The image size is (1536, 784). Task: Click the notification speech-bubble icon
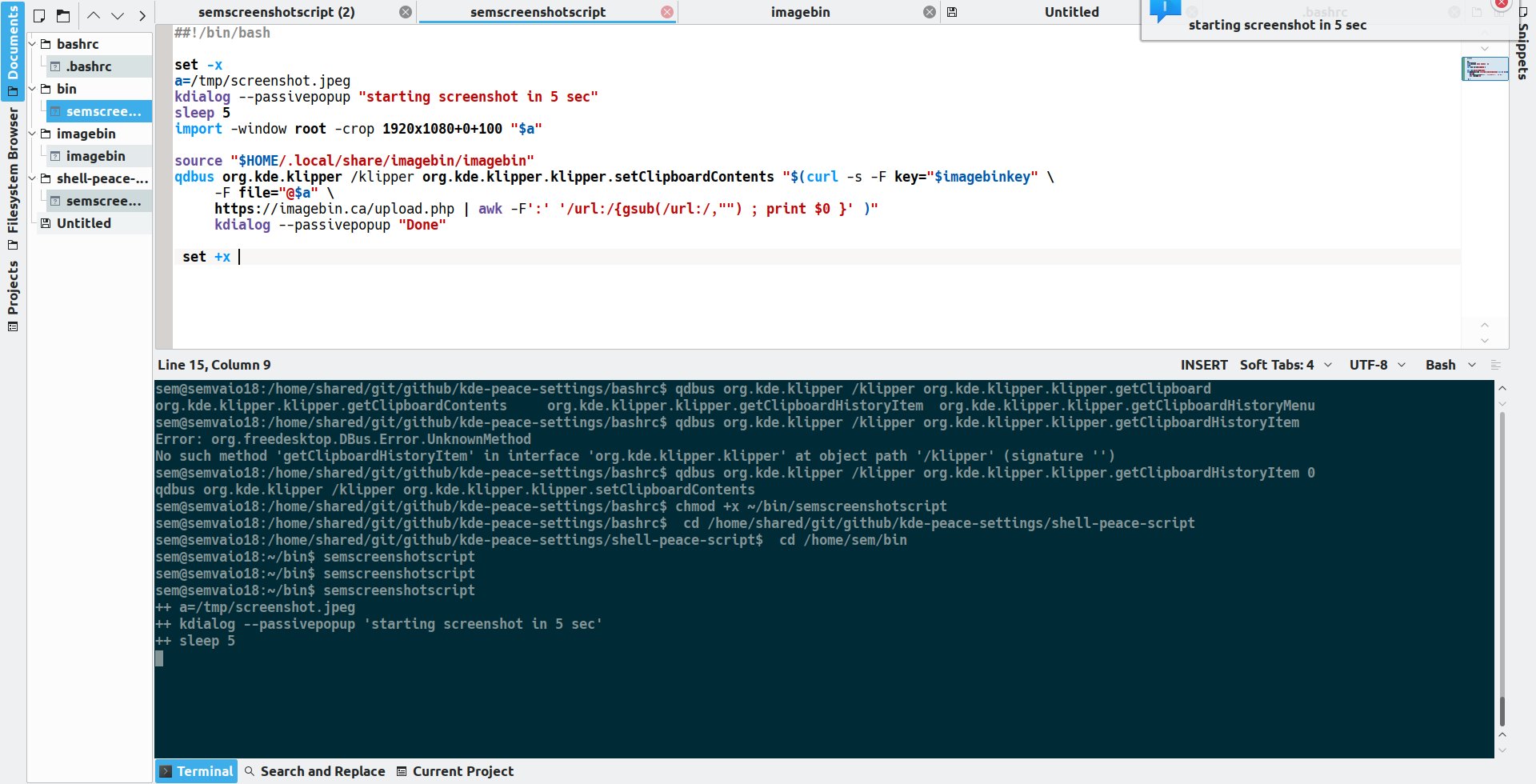tap(1165, 10)
